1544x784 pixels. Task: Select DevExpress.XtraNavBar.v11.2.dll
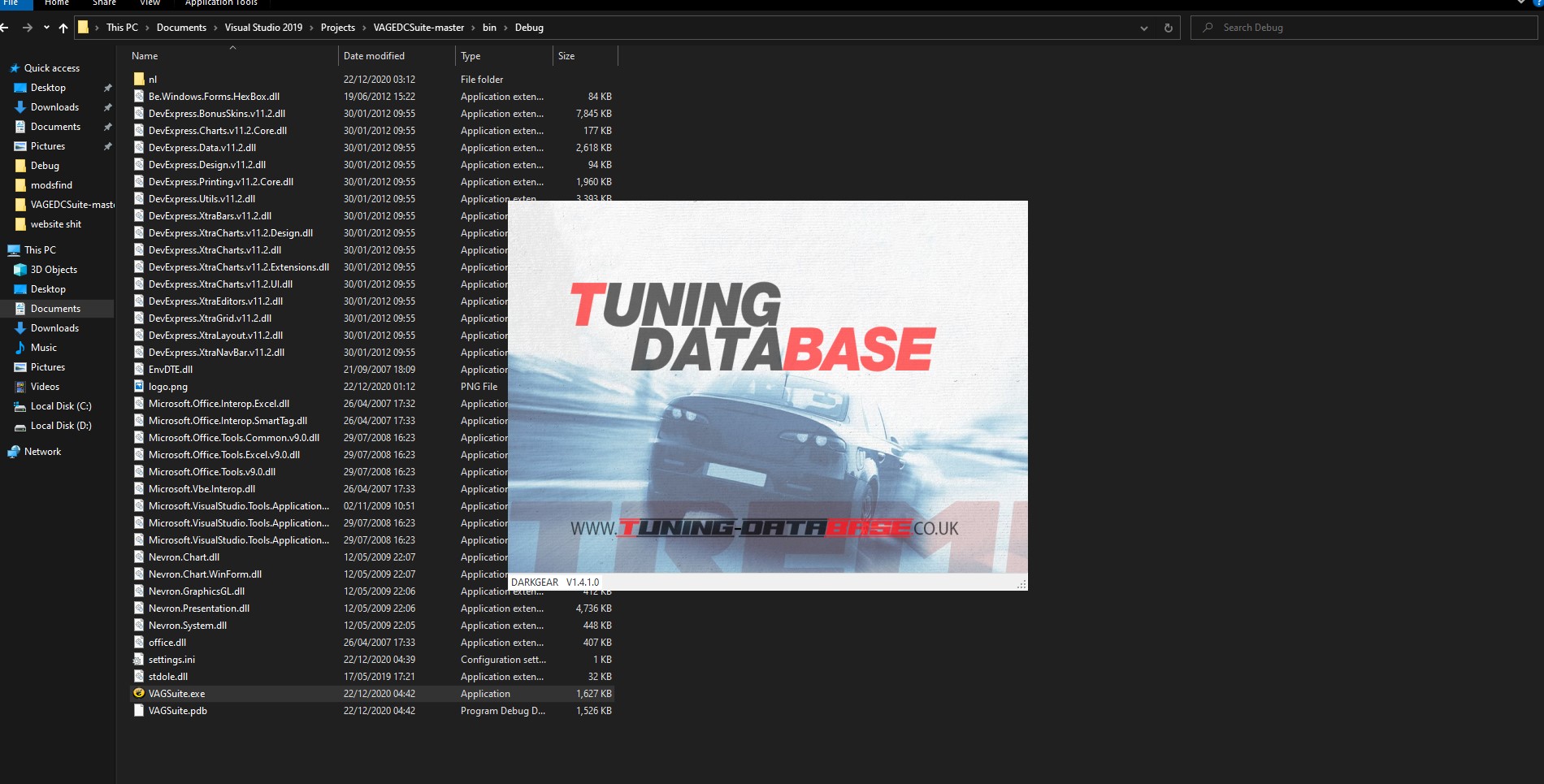pyautogui.click(x=216, y=353)
